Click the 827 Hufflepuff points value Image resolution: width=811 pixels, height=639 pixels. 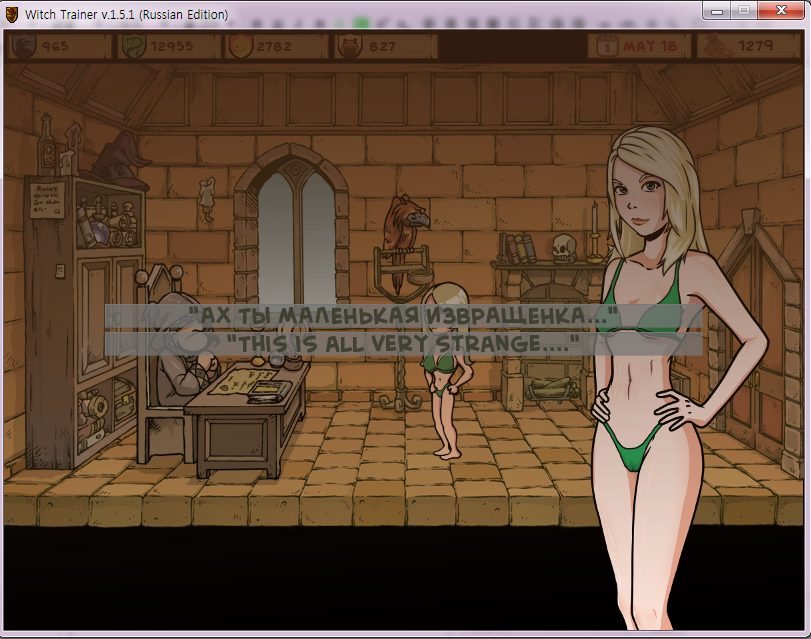[x=383, y=47]
